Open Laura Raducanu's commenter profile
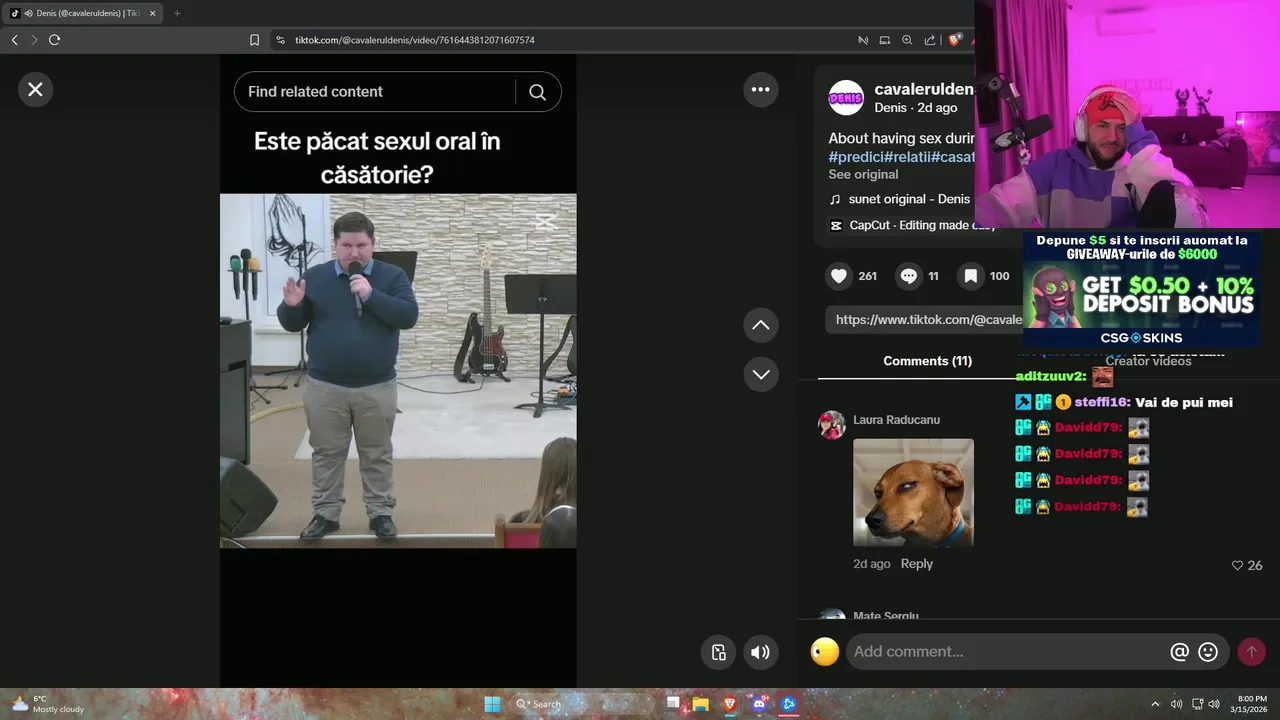The width and height of the screenshot is (1280, 720). tap(896, 420)
